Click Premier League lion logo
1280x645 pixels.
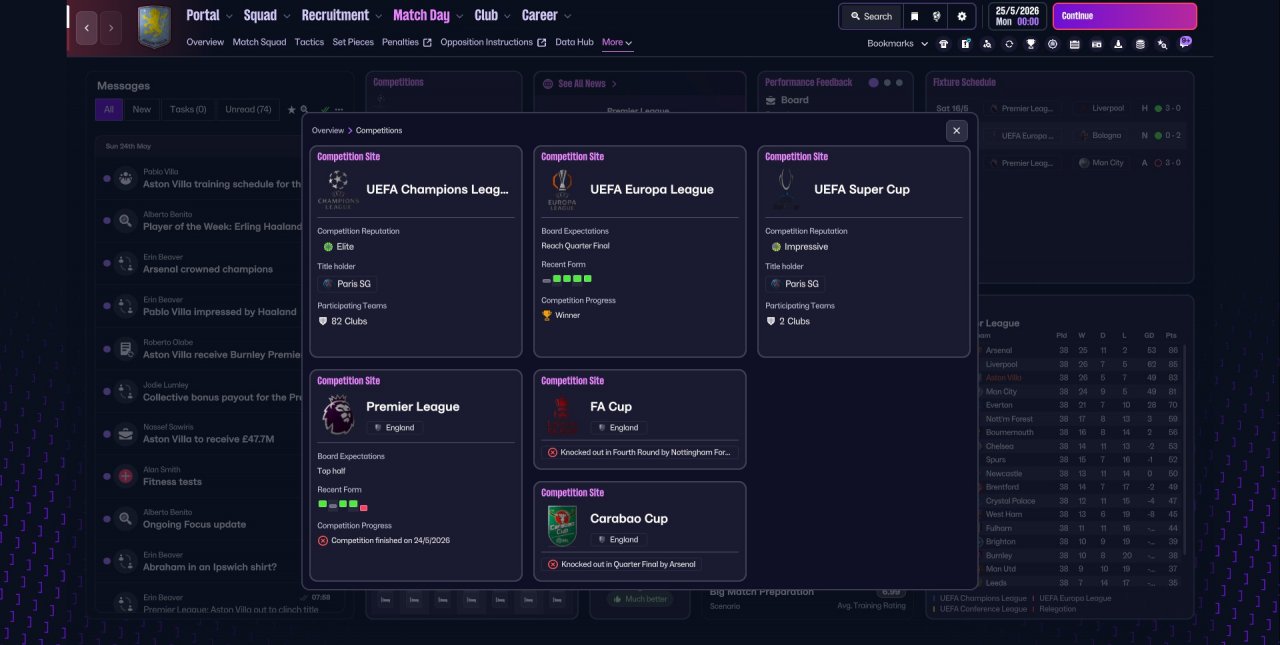tap(338, 413)
